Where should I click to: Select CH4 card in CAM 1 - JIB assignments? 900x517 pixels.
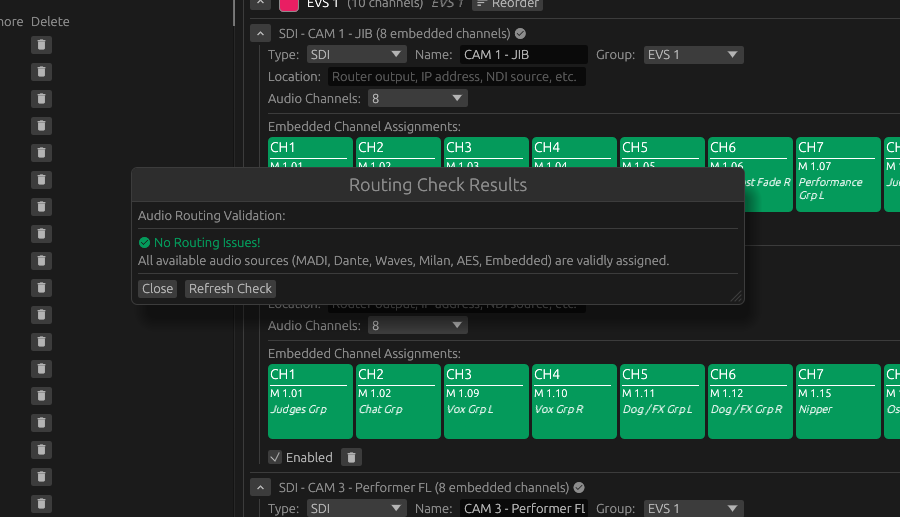coord(575,152)
